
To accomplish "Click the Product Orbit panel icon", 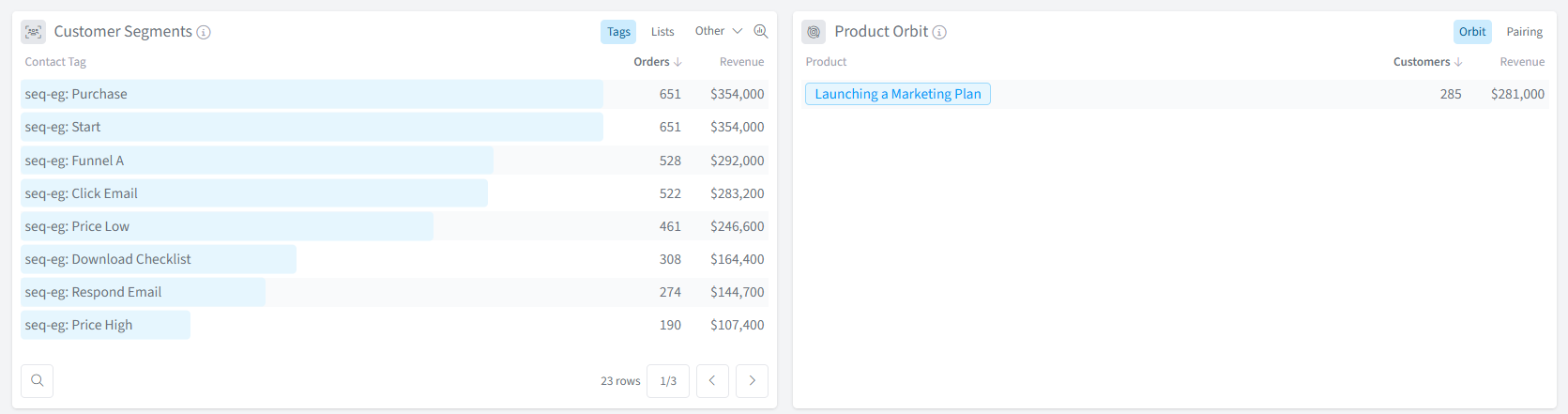I will (x=814, y=32).
